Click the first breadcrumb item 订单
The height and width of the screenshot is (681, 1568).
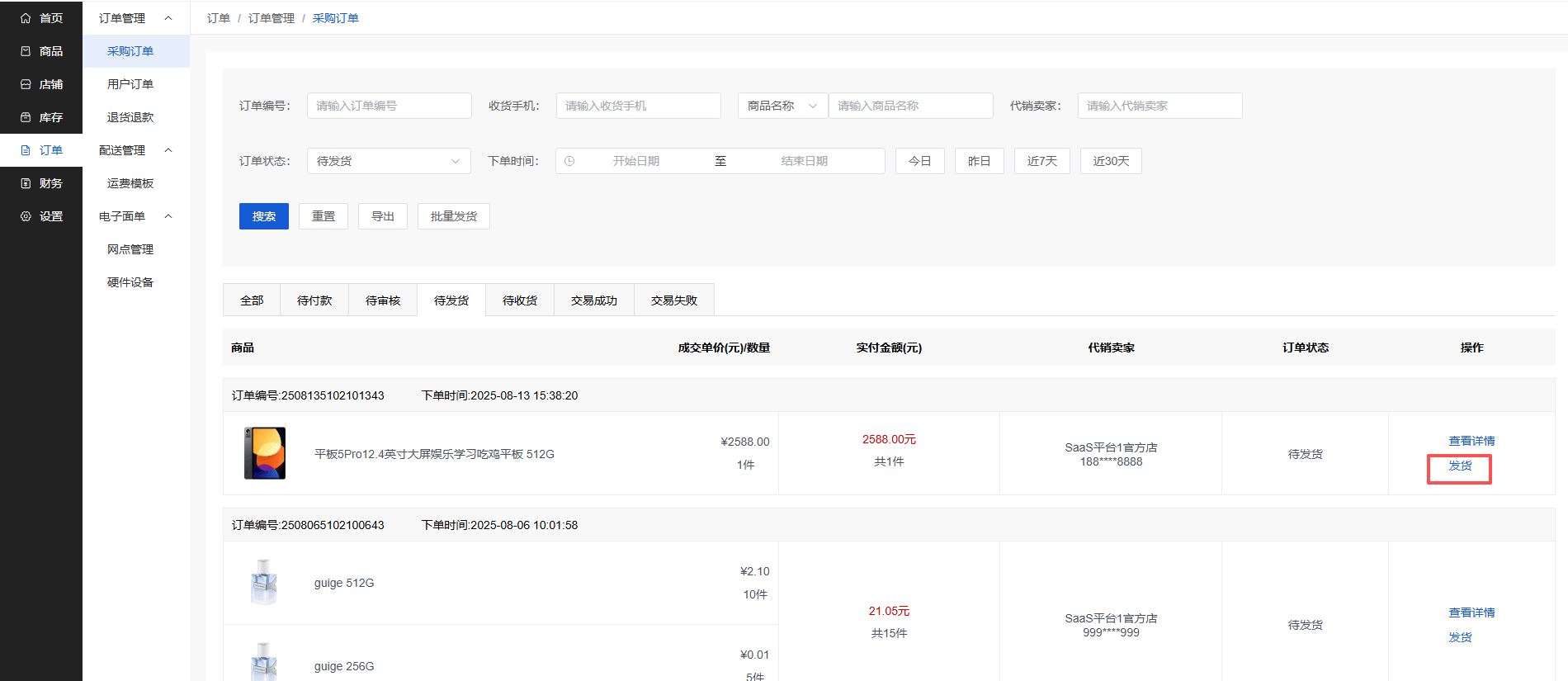(219, 18)
